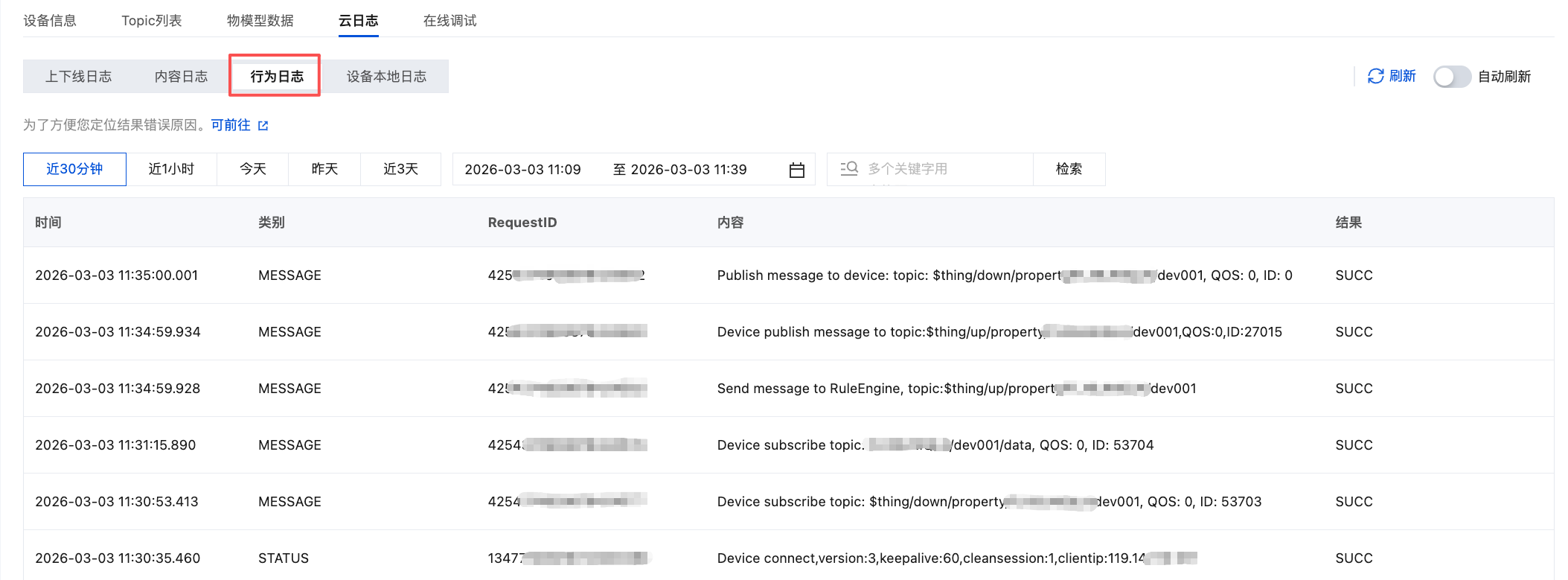Image resolution: width=1568 pixels, height=580 pixels.
Task: Open the external link icon after 可前往
Action: (263, 126)
